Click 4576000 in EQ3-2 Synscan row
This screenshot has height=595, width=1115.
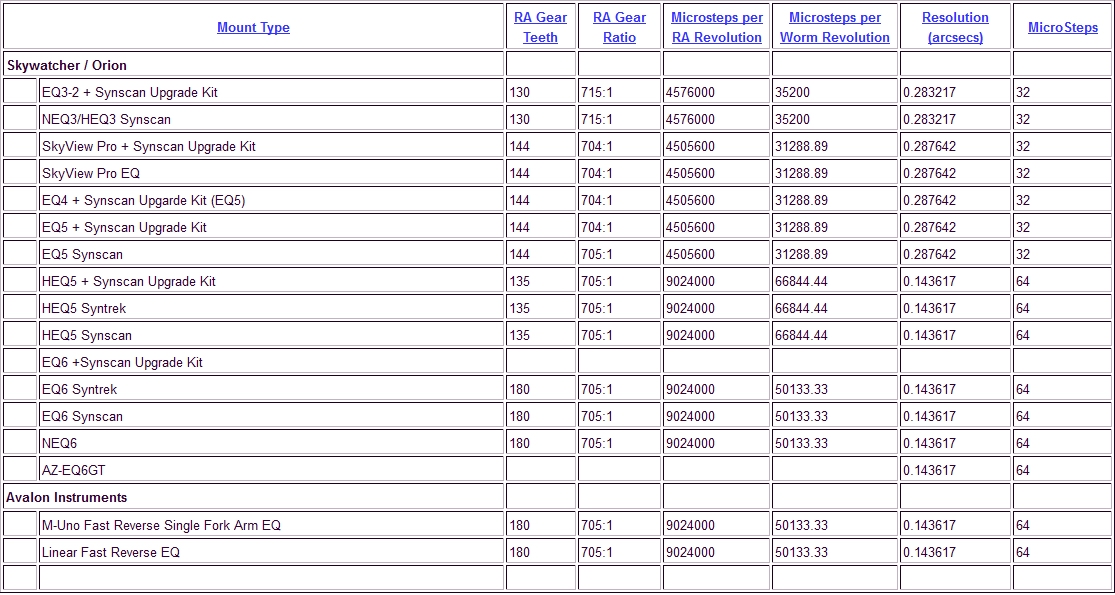coord(690,92)
